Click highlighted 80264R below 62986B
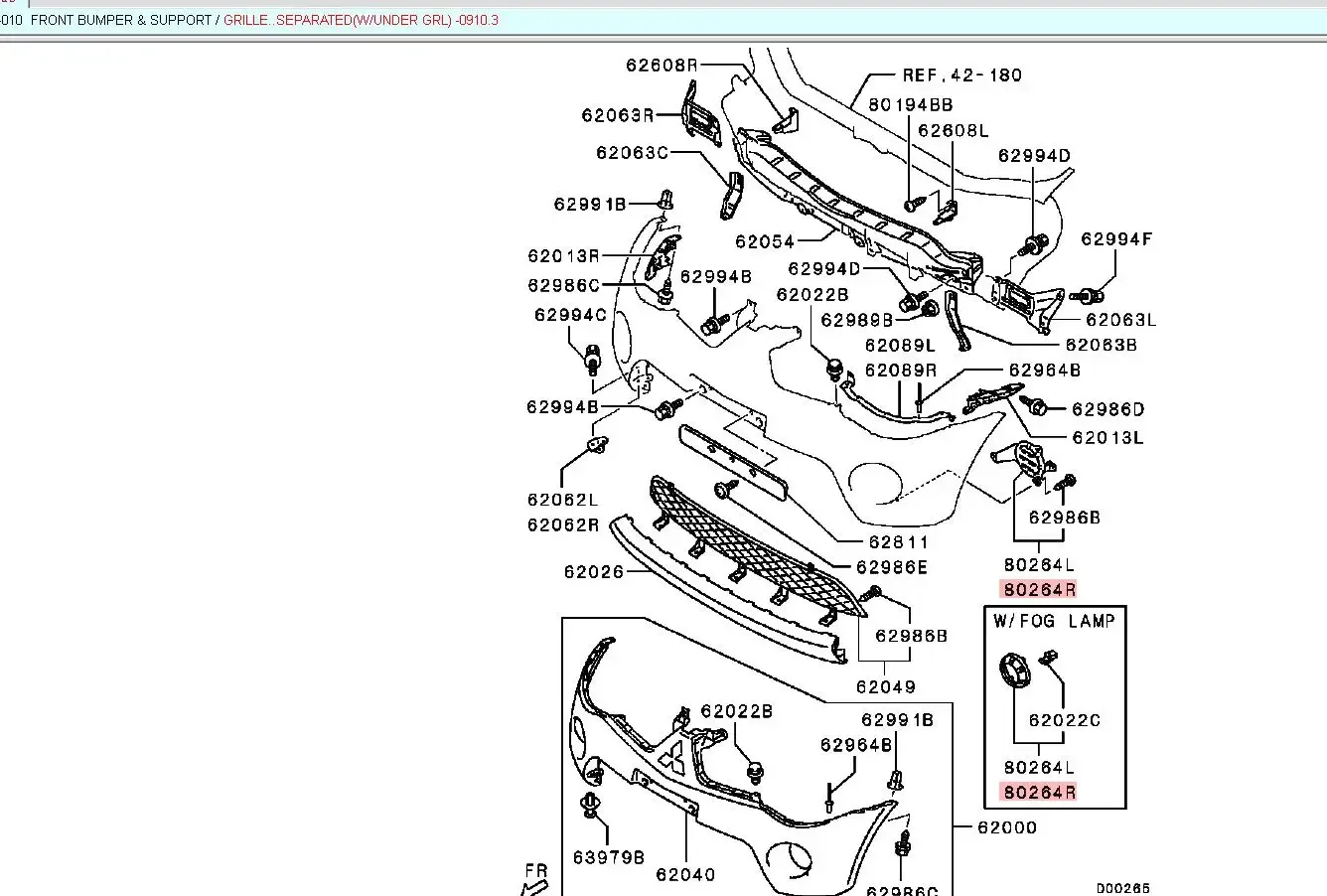This screenshot has width=1327, height=896. click(x=1039, y=590)
